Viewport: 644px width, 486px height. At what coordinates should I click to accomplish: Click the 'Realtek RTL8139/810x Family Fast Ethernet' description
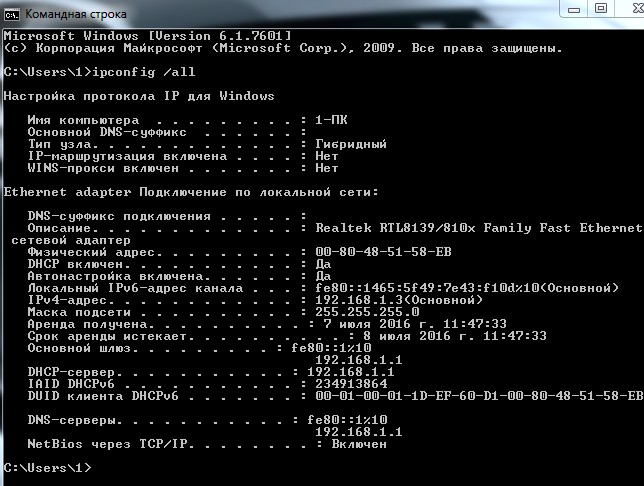click(479, 228)
